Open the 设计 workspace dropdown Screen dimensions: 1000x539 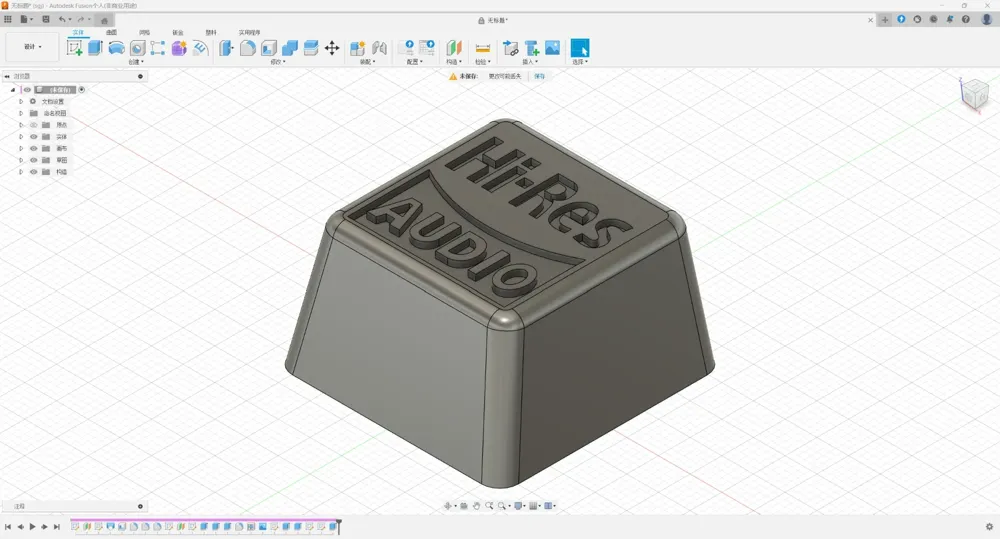point(33,47)
